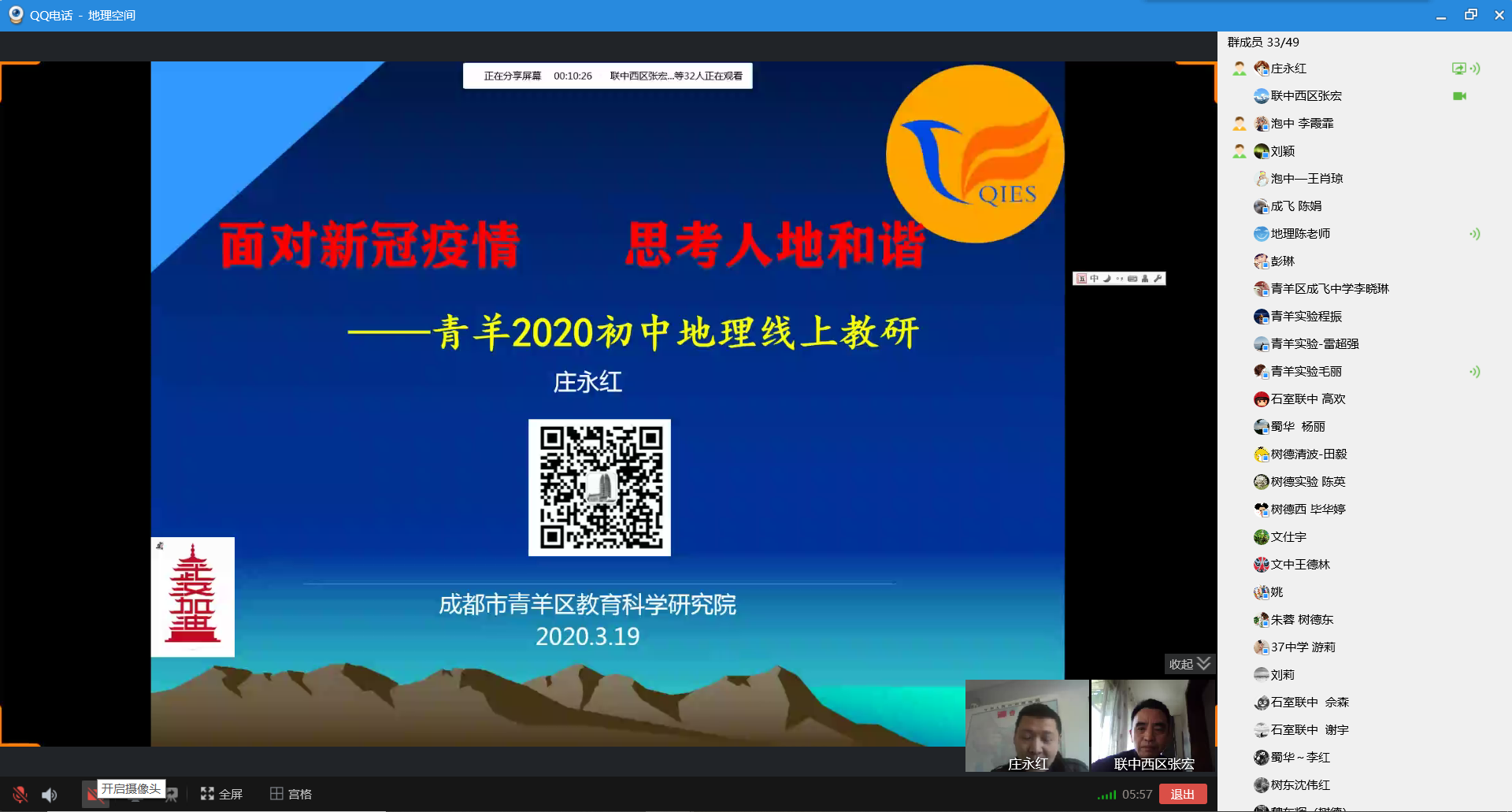The width and height of the screenshot is (1512, 812).
Task: Open 联中西区张宏's video thumbnail
Action: point(1153,725)
